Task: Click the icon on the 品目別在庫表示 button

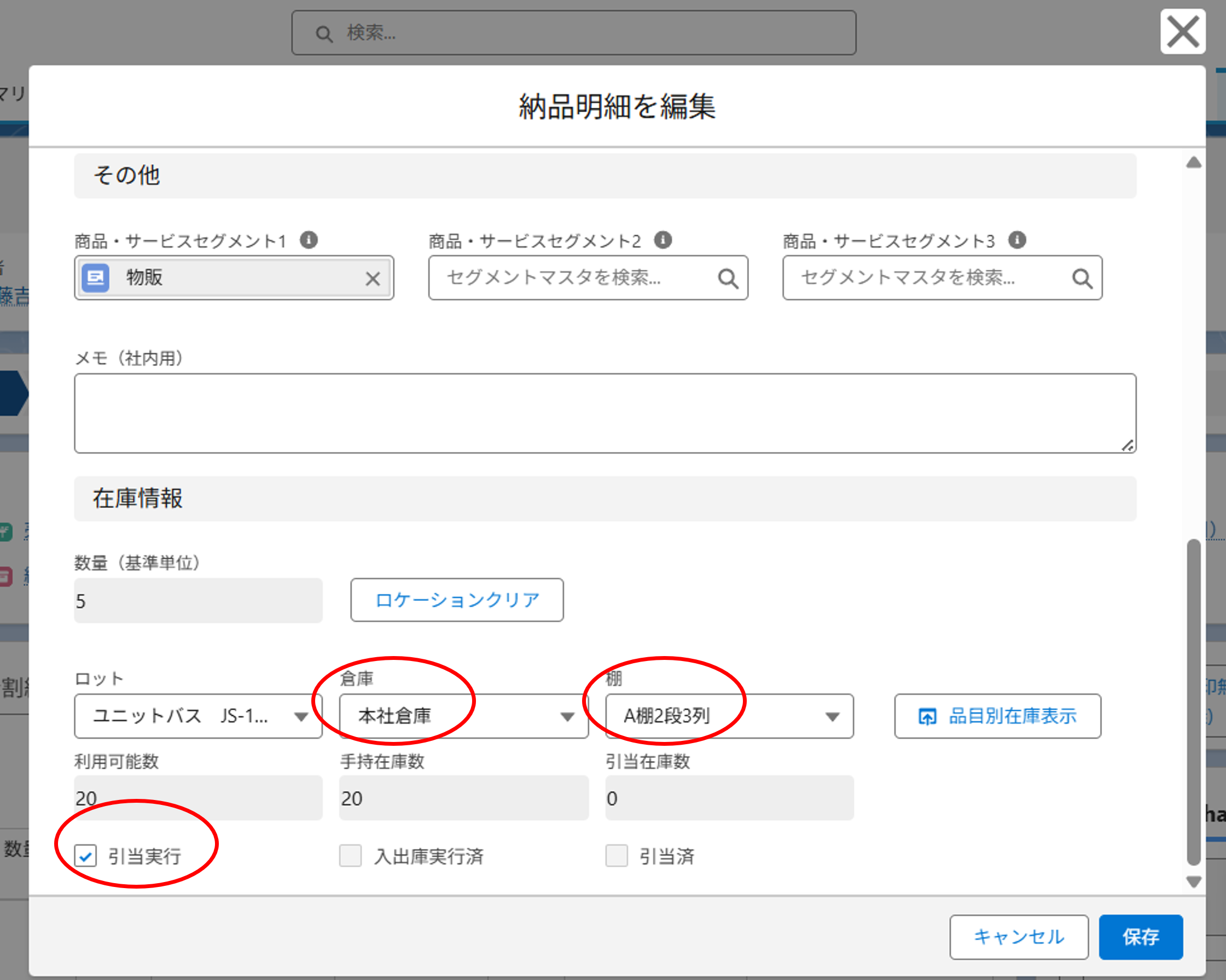Action: (x=927, y=716)
